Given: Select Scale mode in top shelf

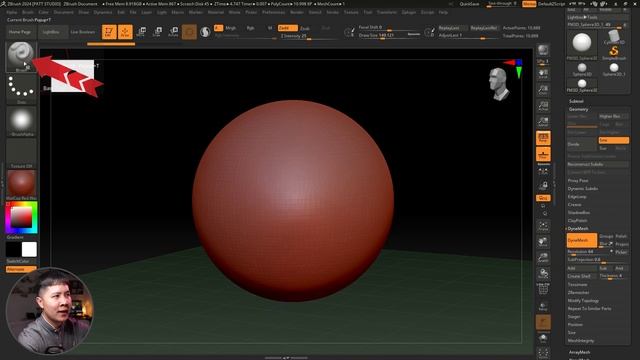Looking at the screenshot, I should click(157, 31).
